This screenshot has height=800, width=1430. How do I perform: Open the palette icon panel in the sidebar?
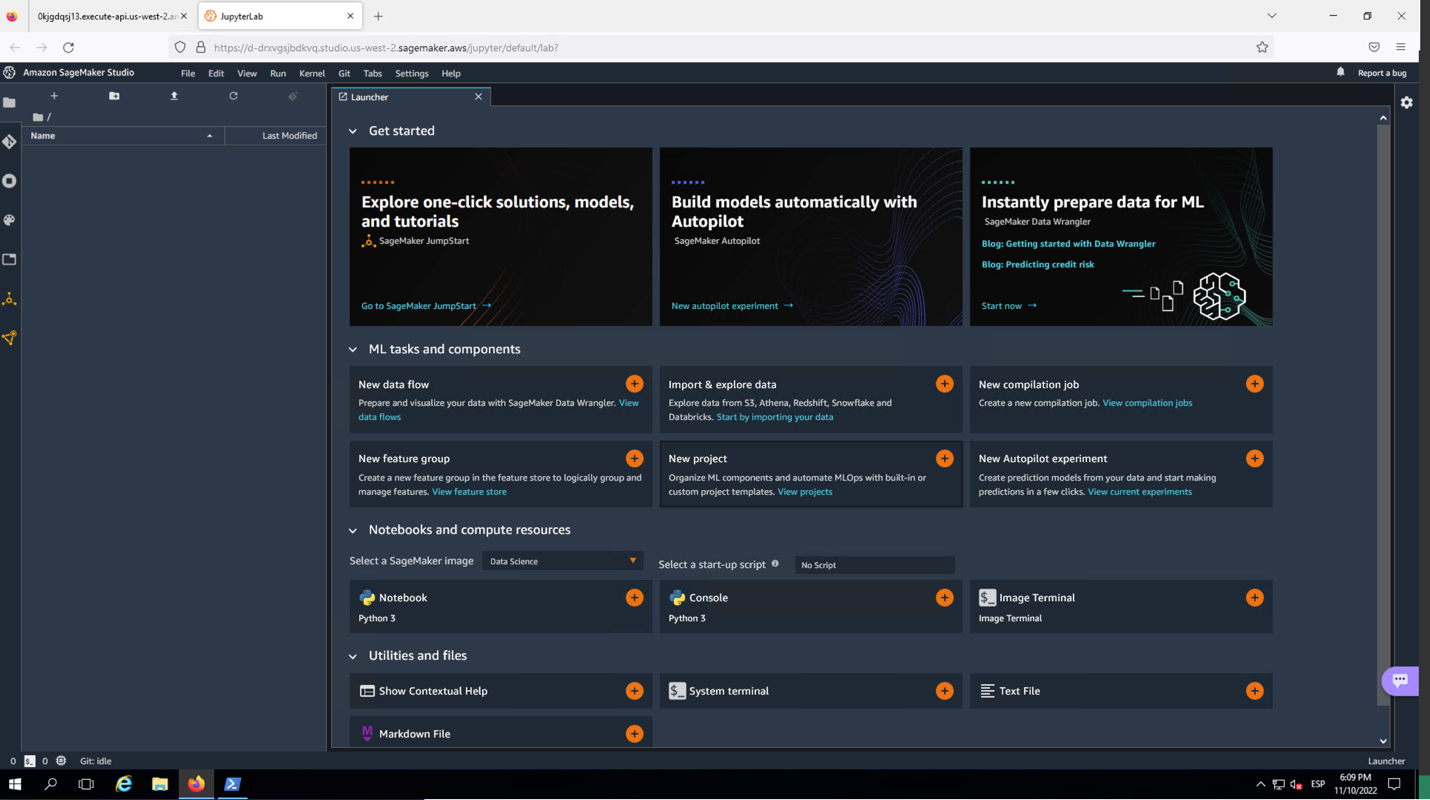10,220
